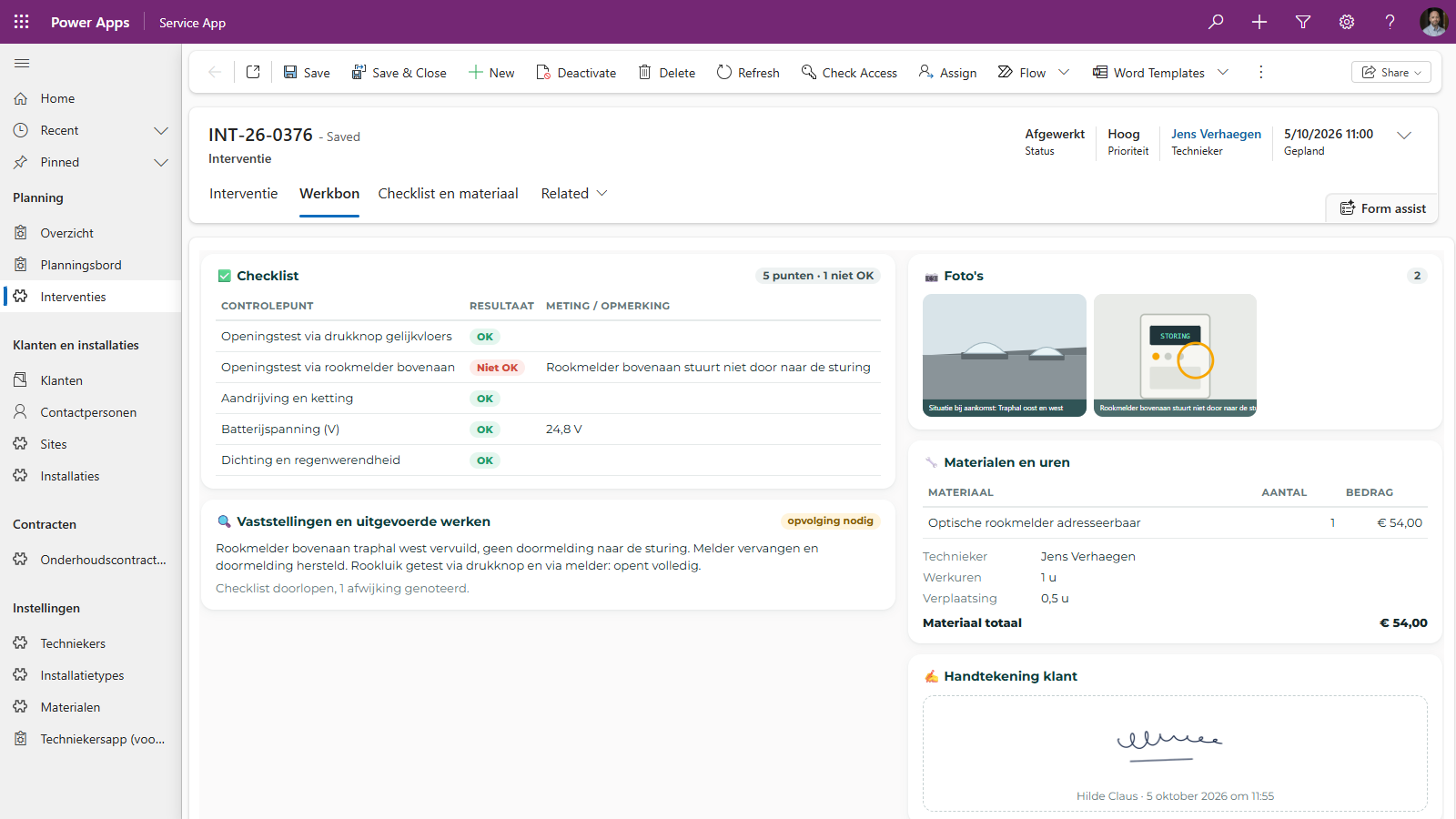Open the Word Templates dropdown arrow

pos(1223,72)
